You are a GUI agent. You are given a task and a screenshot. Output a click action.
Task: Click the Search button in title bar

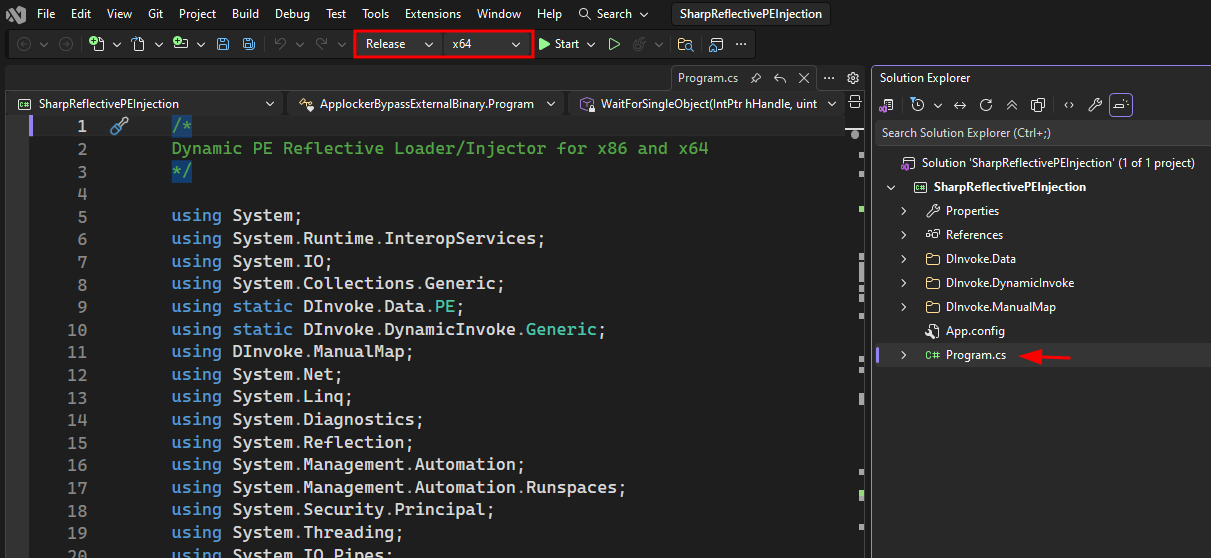613,14
